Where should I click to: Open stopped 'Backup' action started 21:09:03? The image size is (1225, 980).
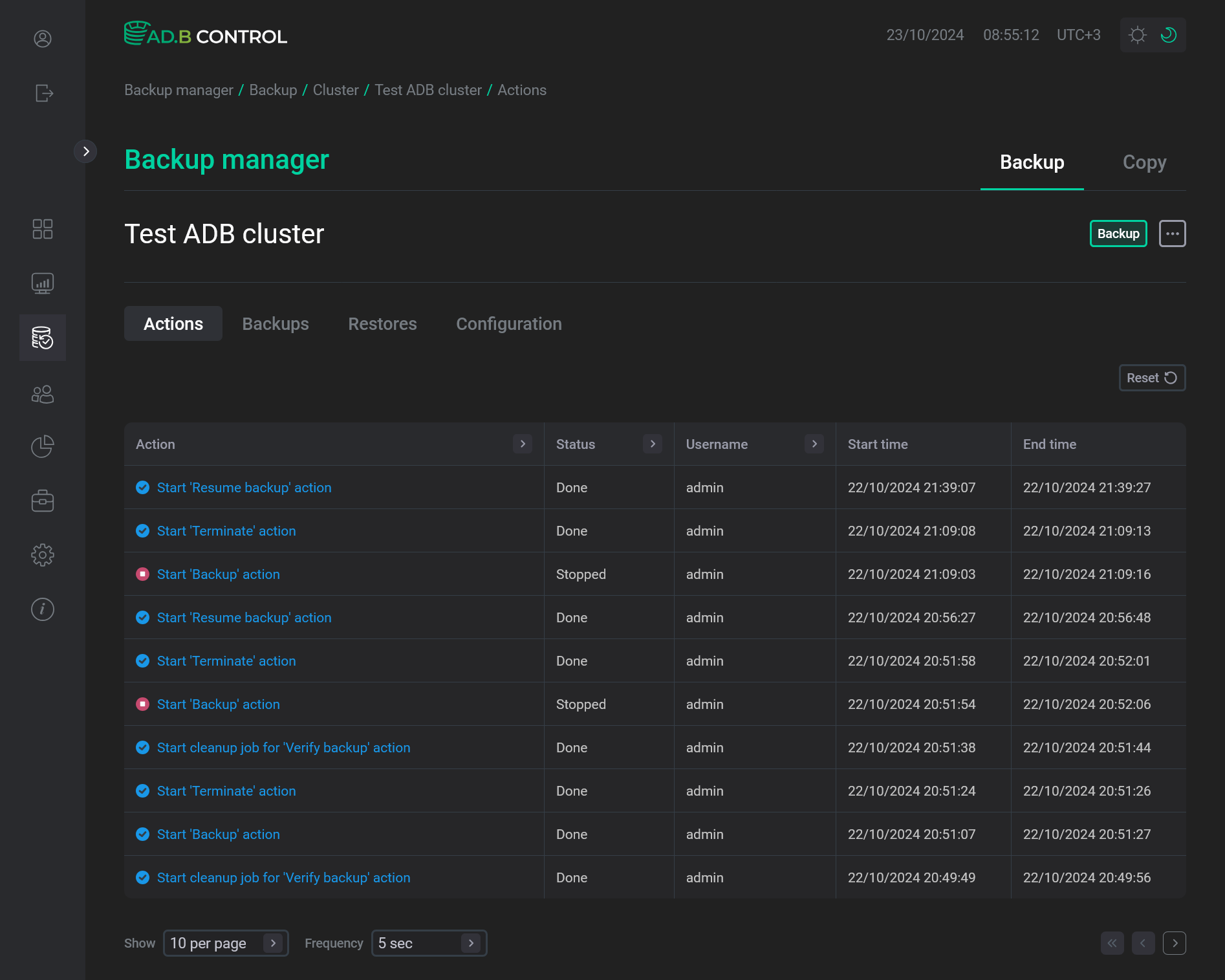(x=219, y=574)
